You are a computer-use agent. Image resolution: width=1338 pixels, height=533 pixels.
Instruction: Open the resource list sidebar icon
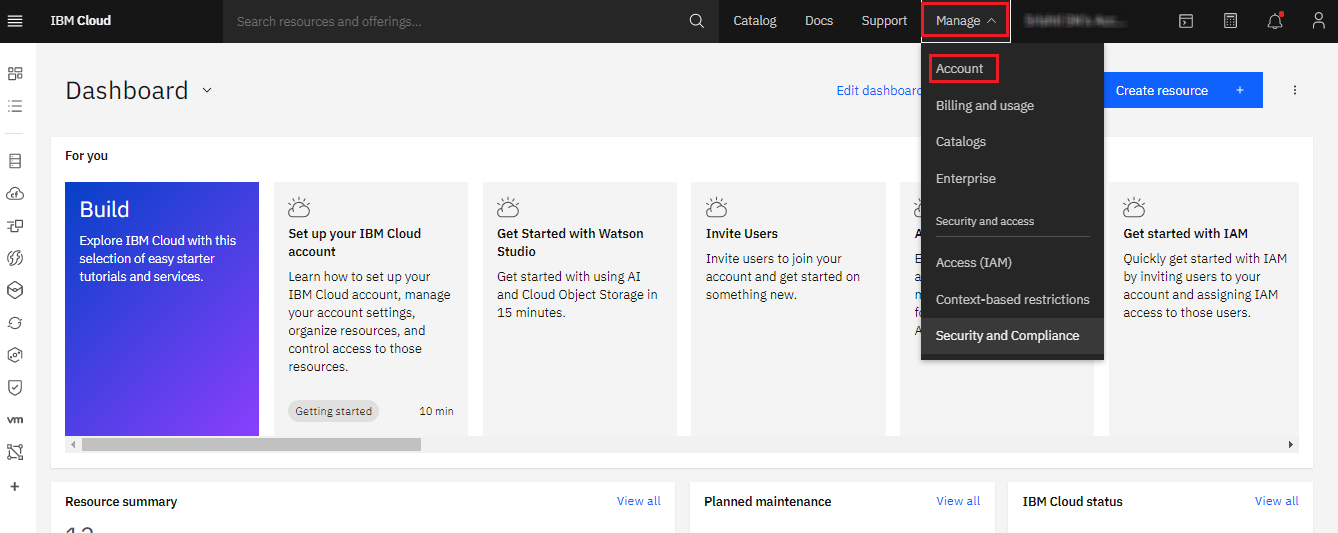[15, 105]
